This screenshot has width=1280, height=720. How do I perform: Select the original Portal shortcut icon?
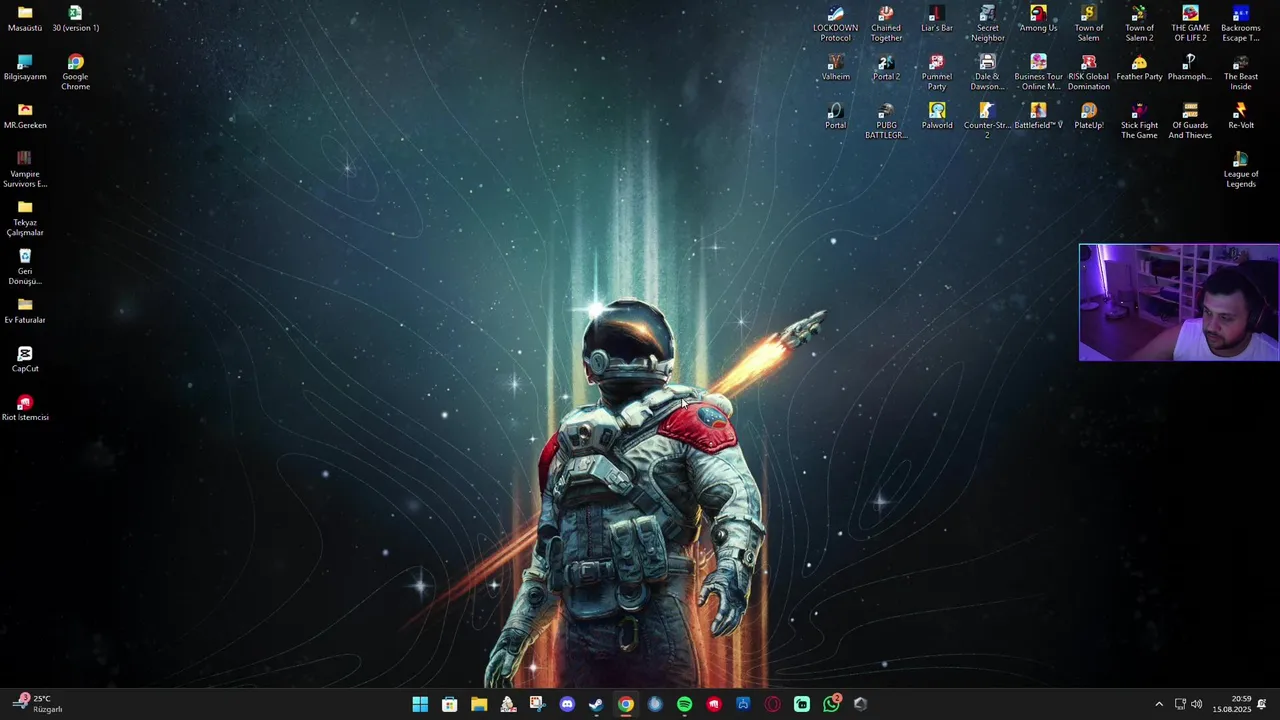pyautogui.click(x=835, y=116)
